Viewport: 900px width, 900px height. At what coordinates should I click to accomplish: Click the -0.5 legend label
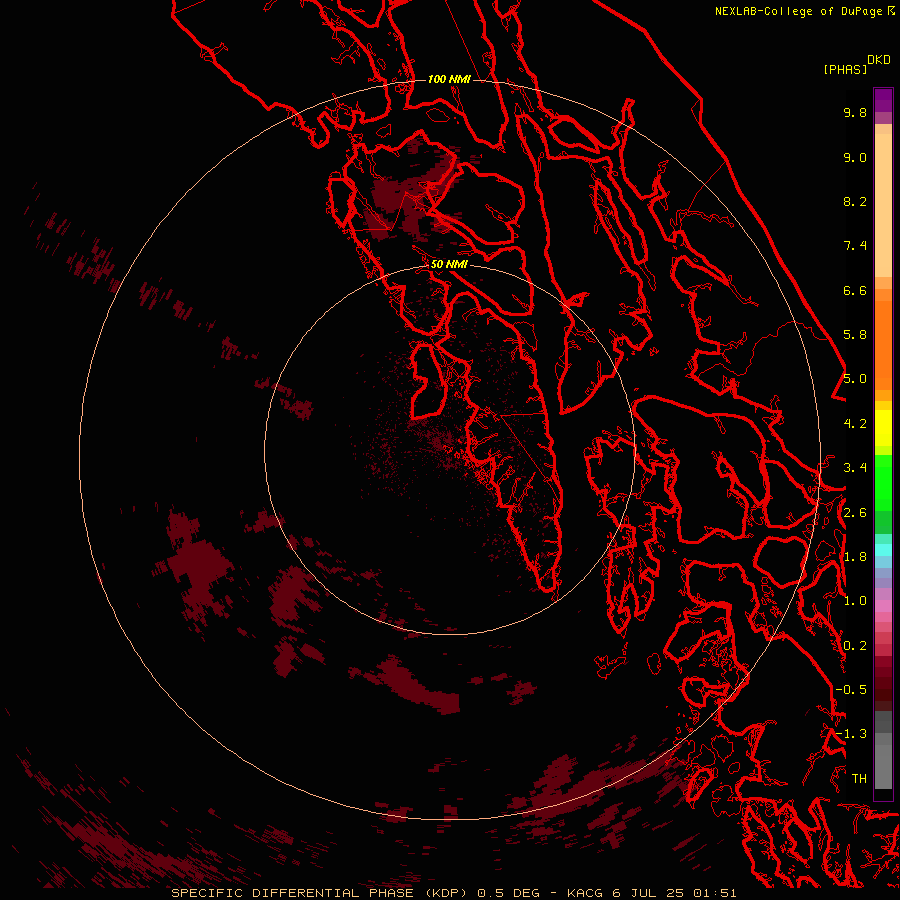pos(851,690)
